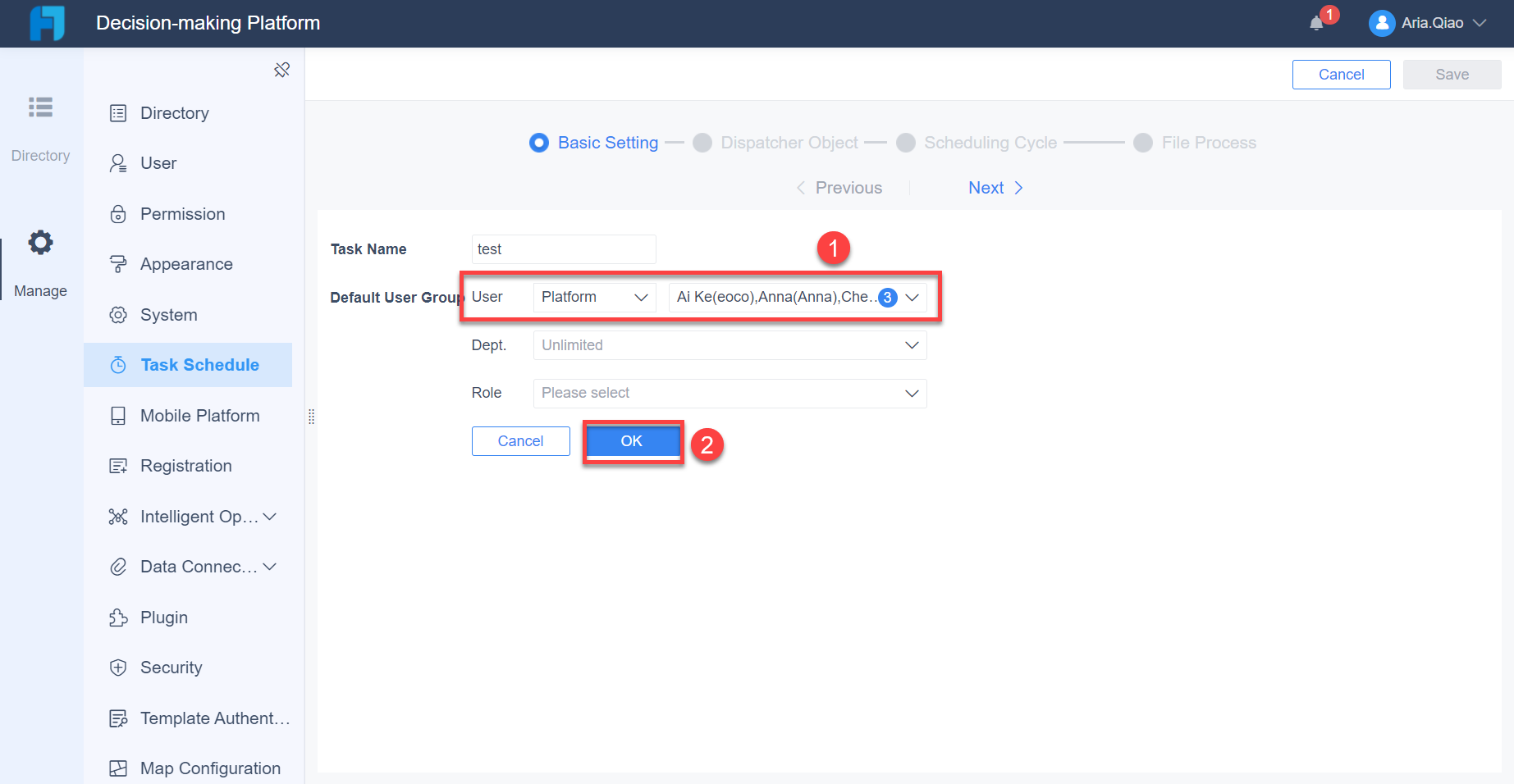1514x784 pixels.
Task: Confirm the user group with OK
Action: point(632,440)
